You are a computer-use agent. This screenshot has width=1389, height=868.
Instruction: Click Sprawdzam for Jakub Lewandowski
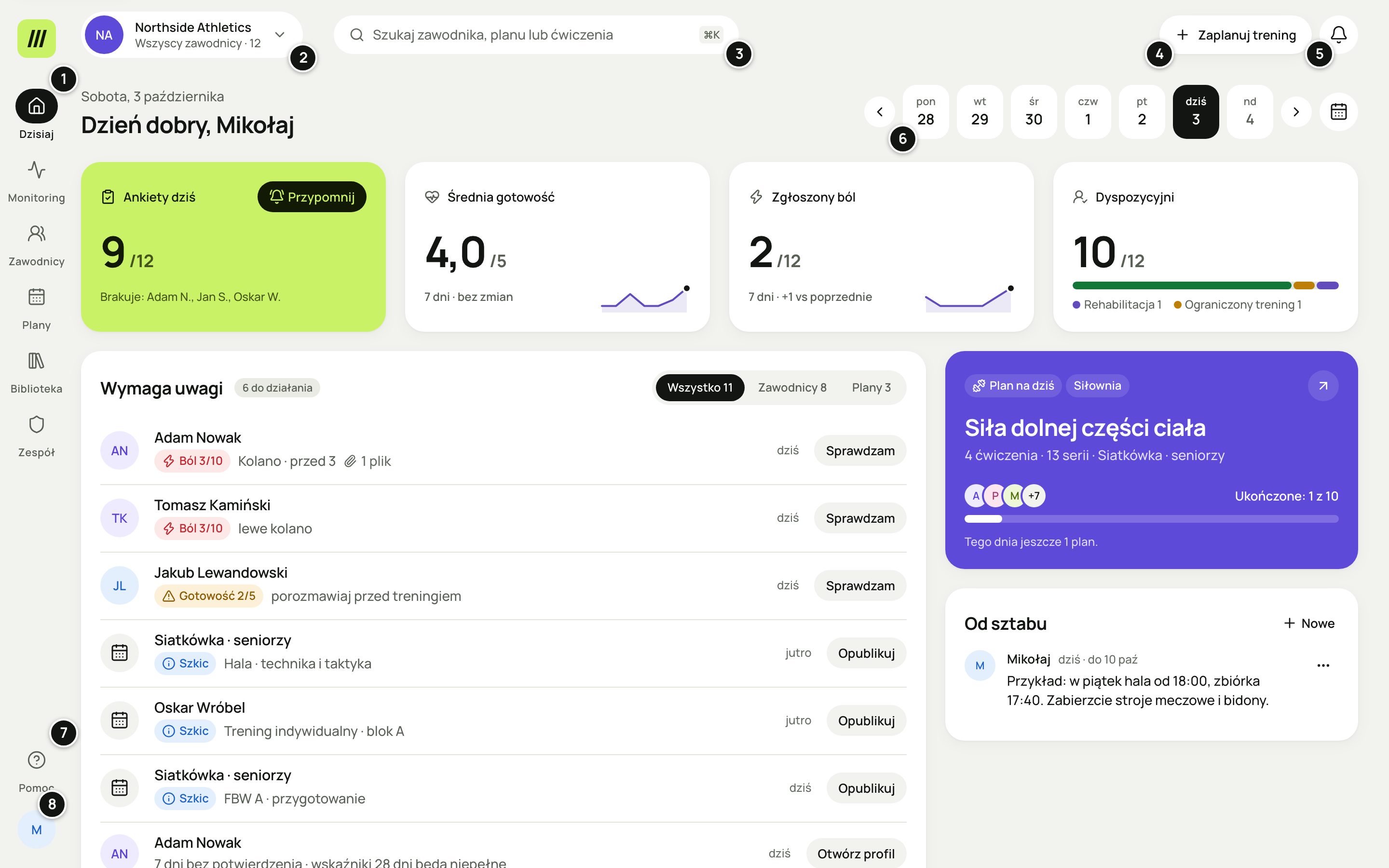click(x=860, y=585)
